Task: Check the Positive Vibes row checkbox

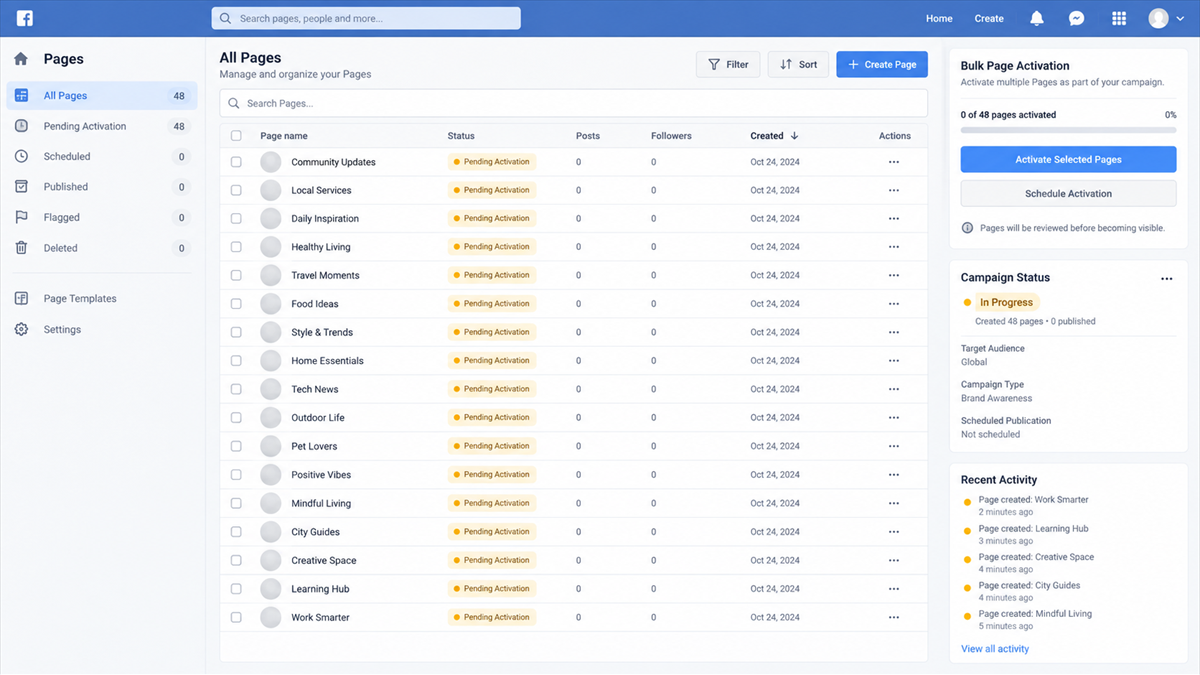Action: 236,475
